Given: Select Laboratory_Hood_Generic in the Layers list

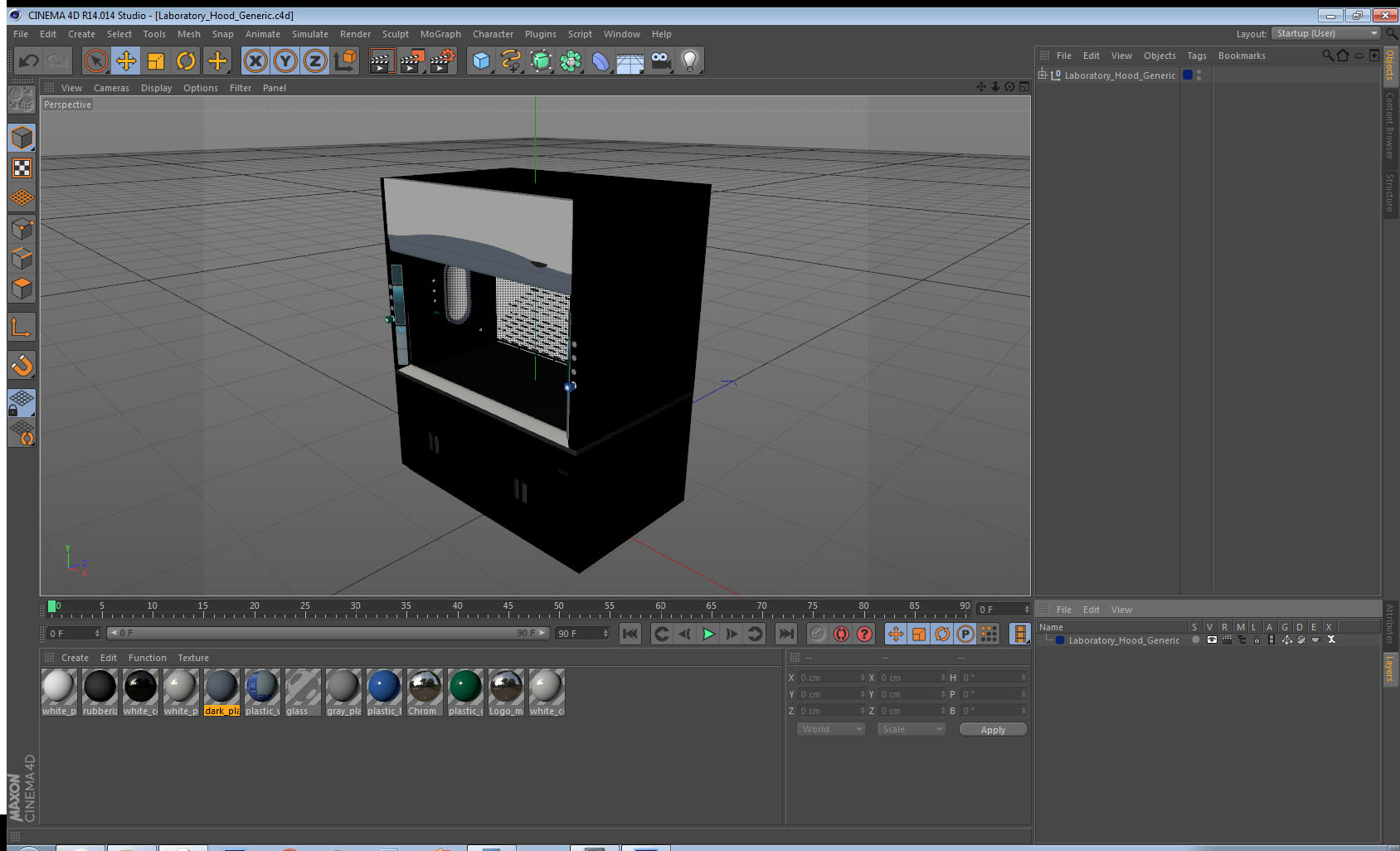Looking at the screenshot, I should coord(1123,640).
